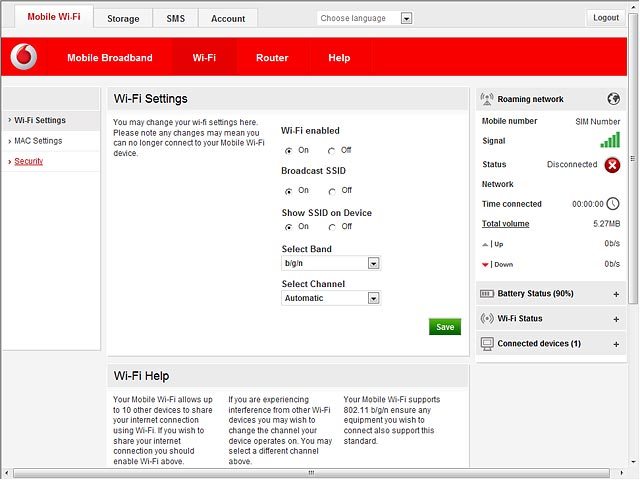This screenshot has width=640, height=480.
Task: Click the Time connected clock icon
Action: pos(613,204)
